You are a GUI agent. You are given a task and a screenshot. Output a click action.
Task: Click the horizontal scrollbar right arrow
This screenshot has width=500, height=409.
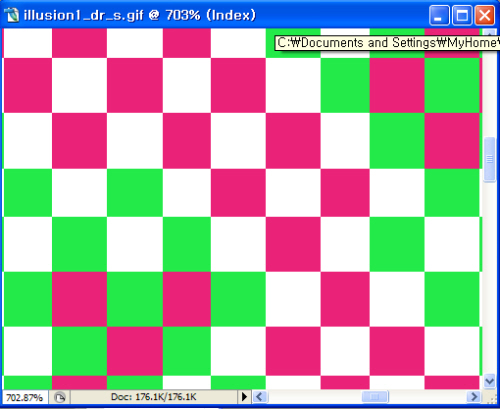[474, 397]
